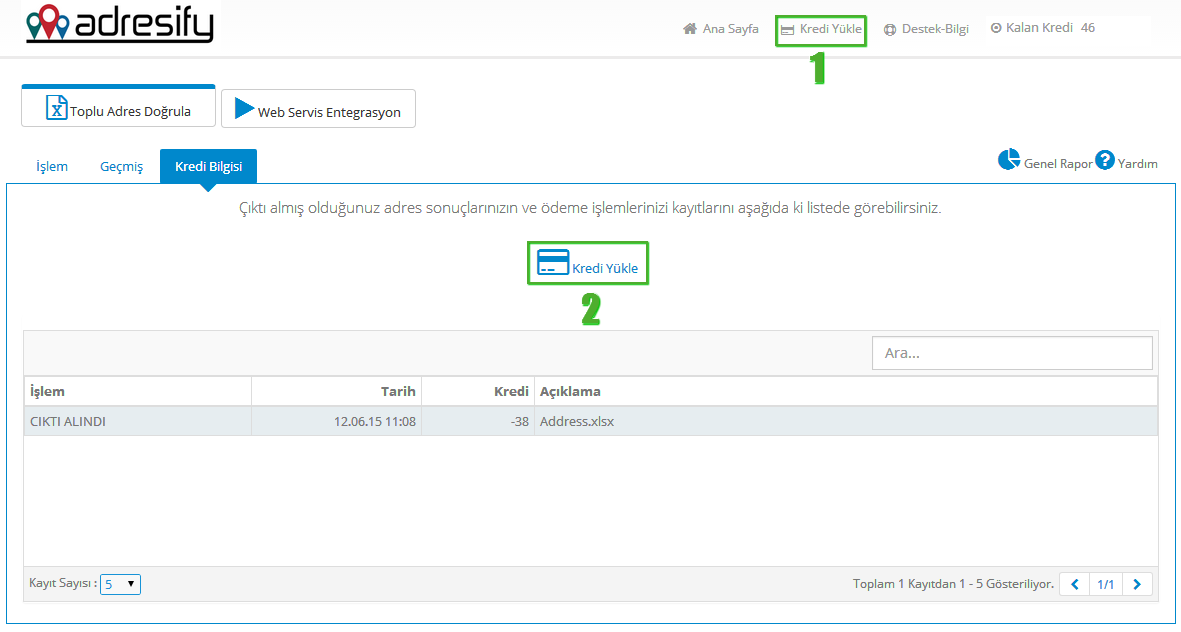Click the Excel file icon on Toplu Adres Doğrula

pyautogui.click(x=57, y=108)
